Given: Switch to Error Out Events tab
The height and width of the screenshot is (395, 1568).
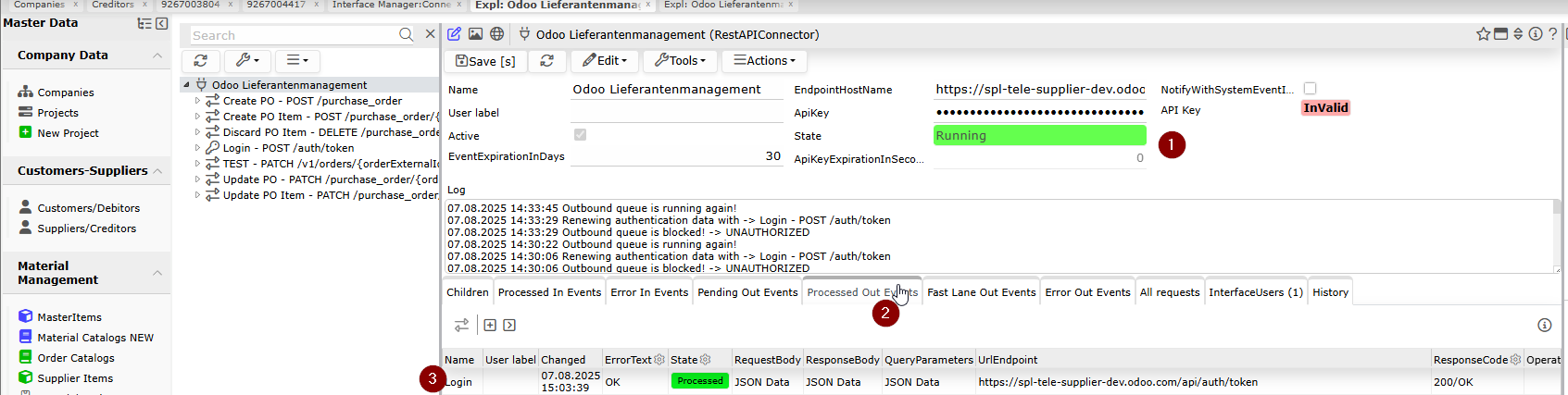Looking at the screenshot, I should tap(1087, 292).
